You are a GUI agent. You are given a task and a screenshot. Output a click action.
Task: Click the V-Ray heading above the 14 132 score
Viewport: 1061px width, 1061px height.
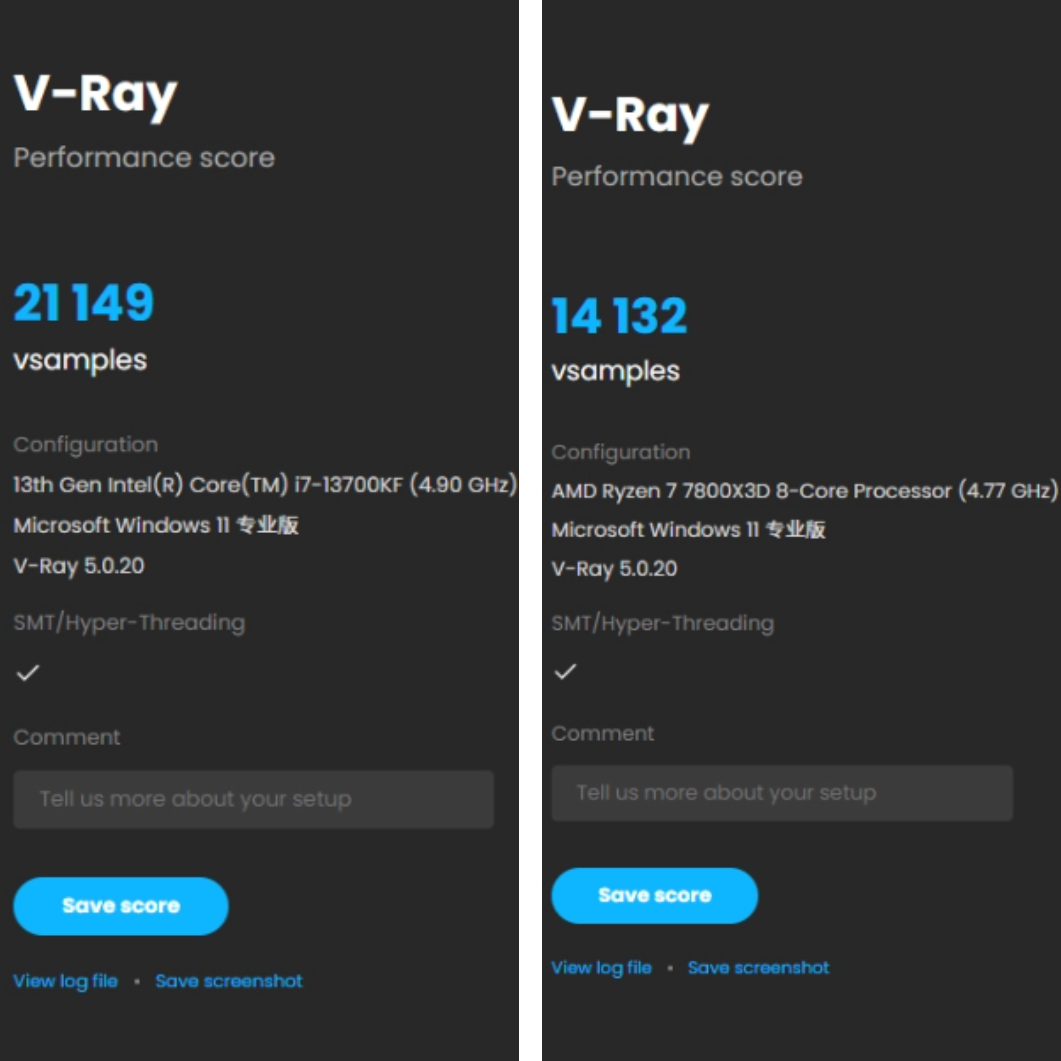pyautogui.click(x=630, y=115)
